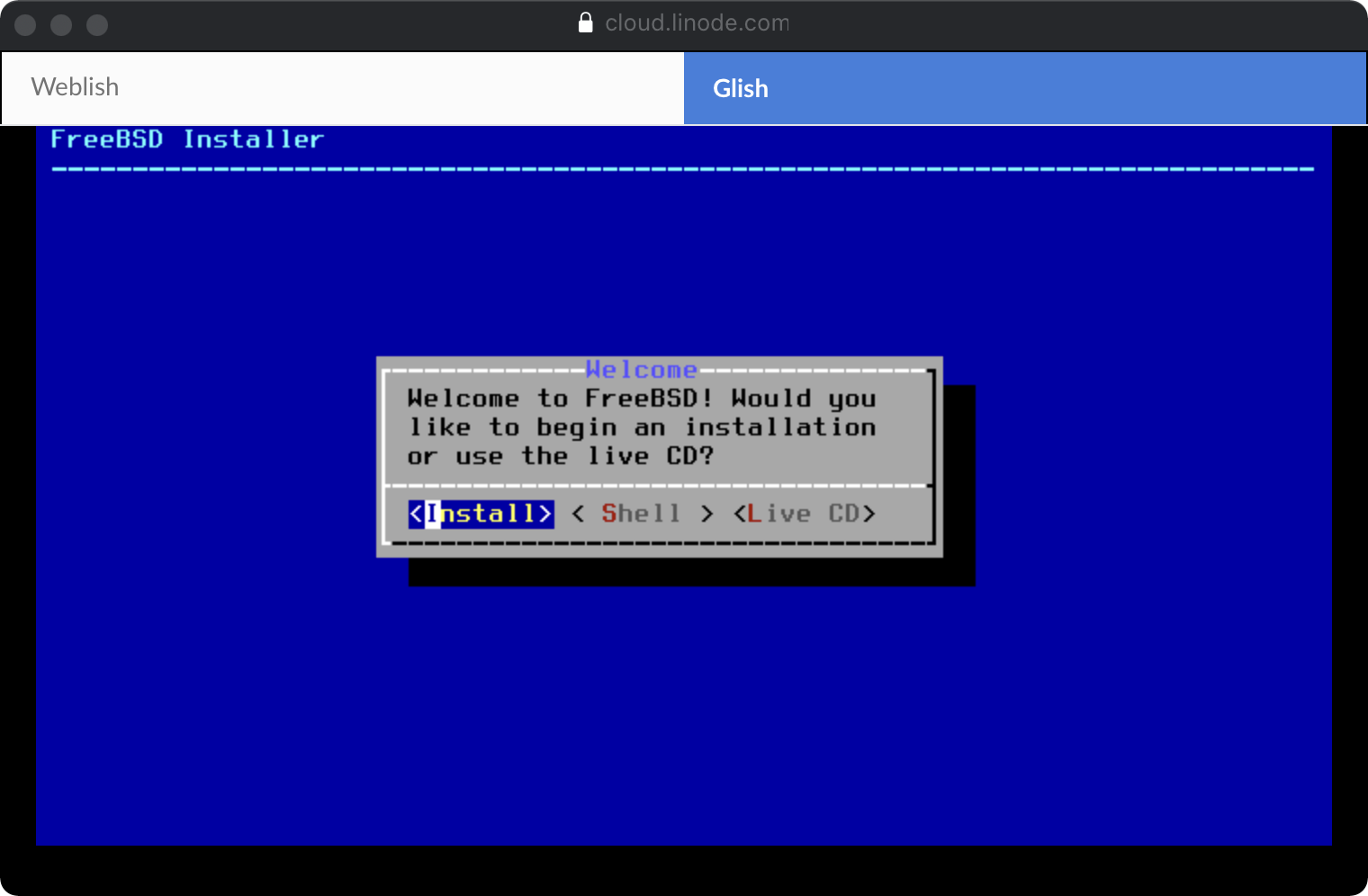Click the black border below the console

pos(684,871)
